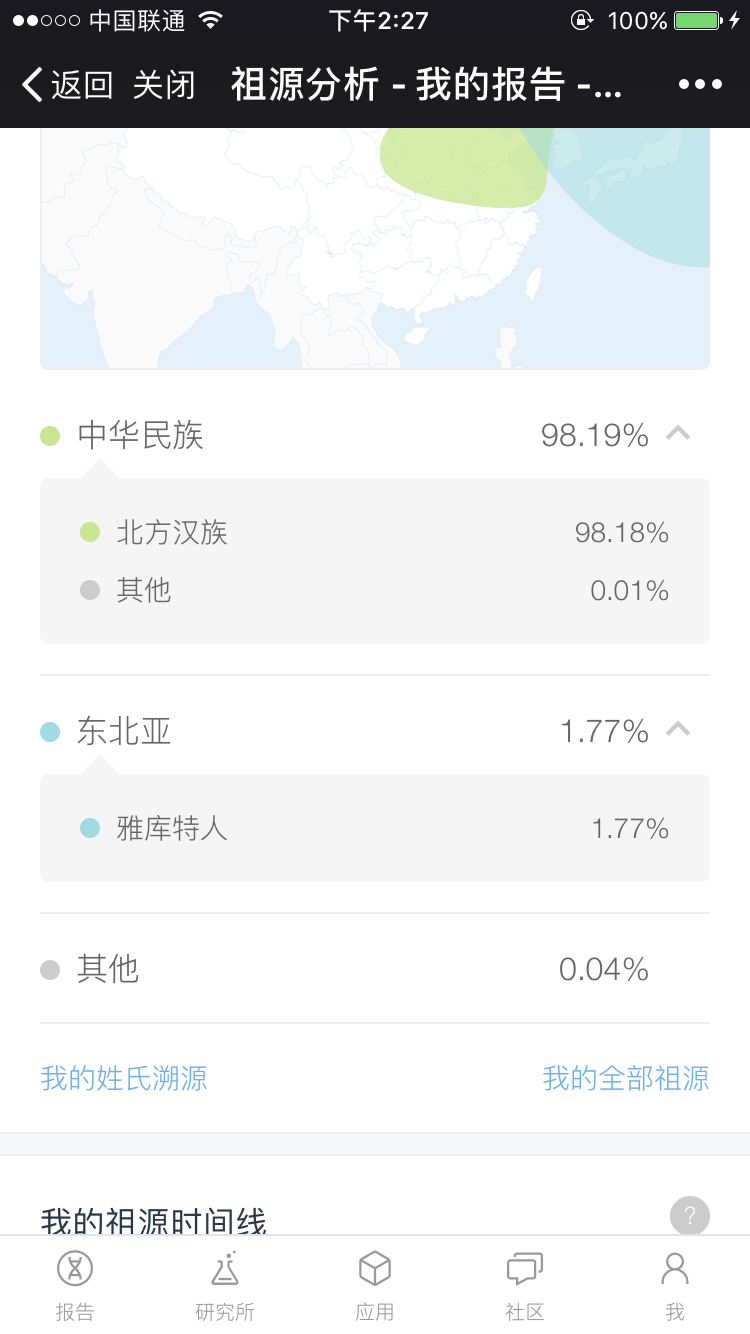Tap the green 中华民族 color dot
The width and height of the screenshot is (750, 1334).
50,436
